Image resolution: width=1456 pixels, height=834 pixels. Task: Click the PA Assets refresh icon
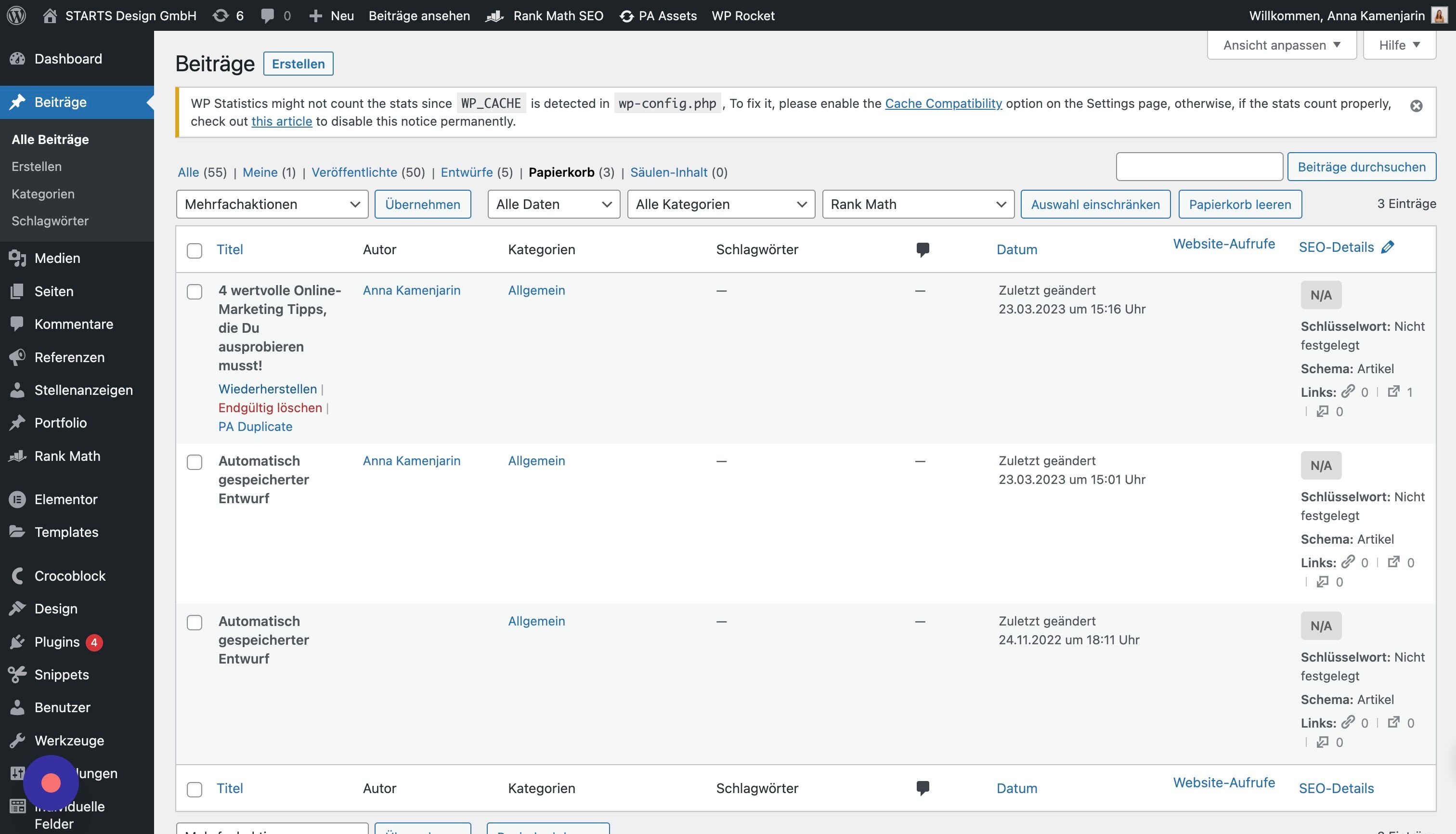coord(626,16)
